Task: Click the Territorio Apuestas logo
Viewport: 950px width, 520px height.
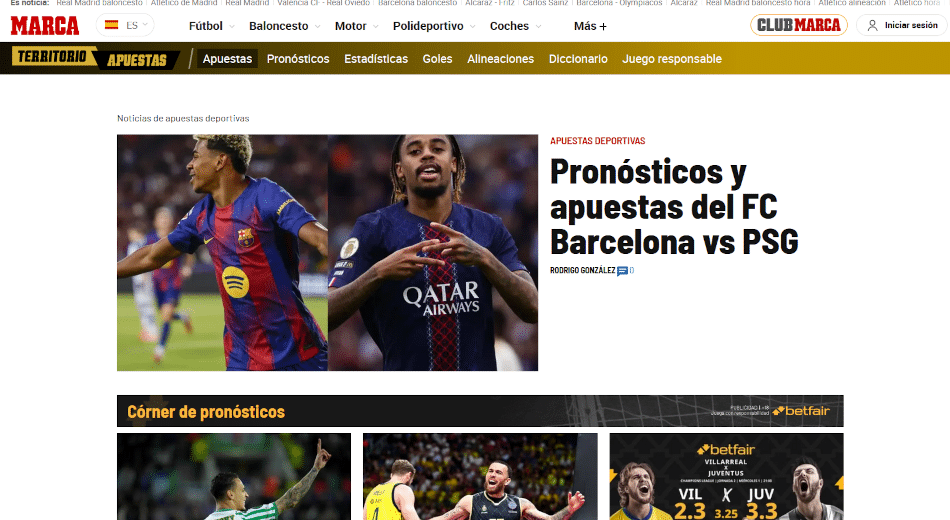Action: pos(96,58)
